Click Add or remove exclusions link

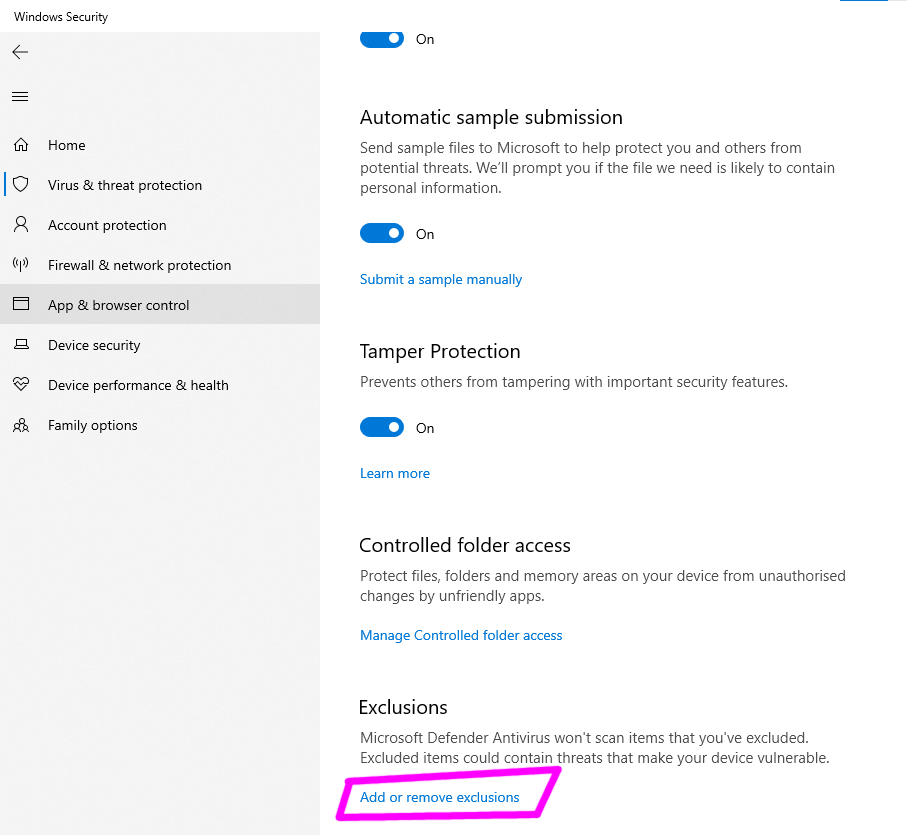pos(440,797)
